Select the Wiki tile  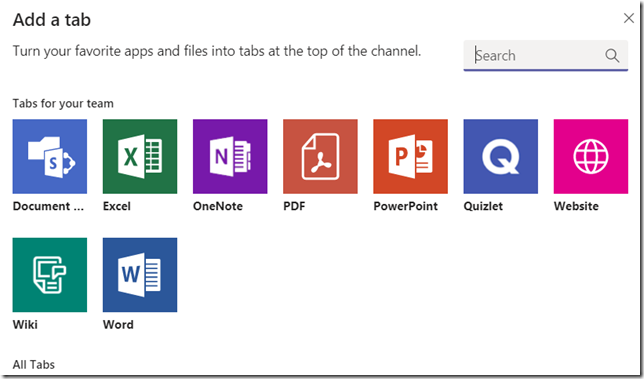click(50, 275)
